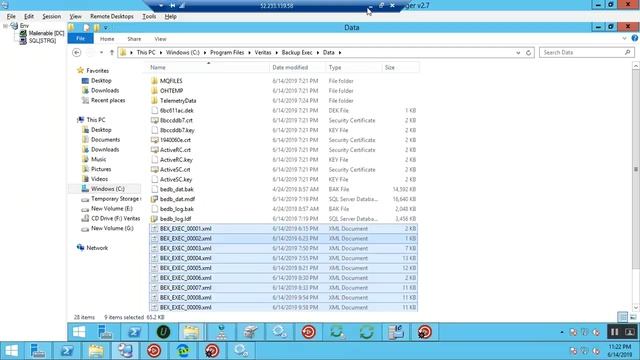The width and height of the screenshot is (640, 360).
Task: Select SQL[STRG] session entry
Action: 38,40
